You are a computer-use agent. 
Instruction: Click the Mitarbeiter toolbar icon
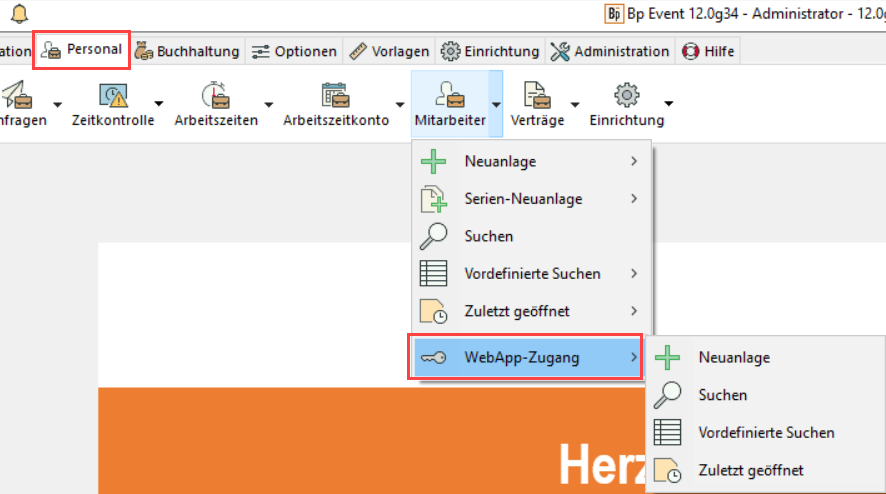[449, 95]
